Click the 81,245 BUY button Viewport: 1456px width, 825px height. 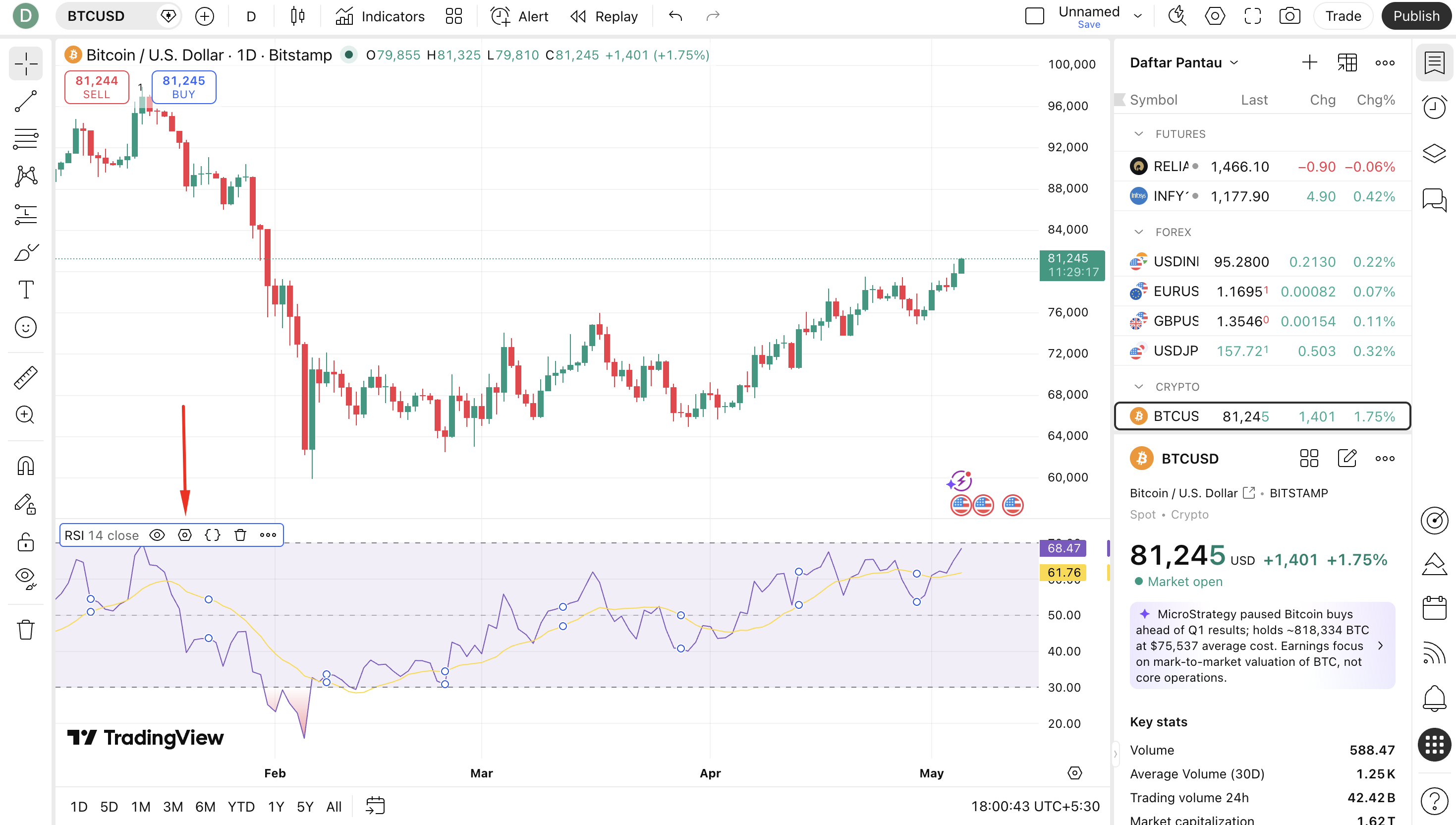coord(183,87)
